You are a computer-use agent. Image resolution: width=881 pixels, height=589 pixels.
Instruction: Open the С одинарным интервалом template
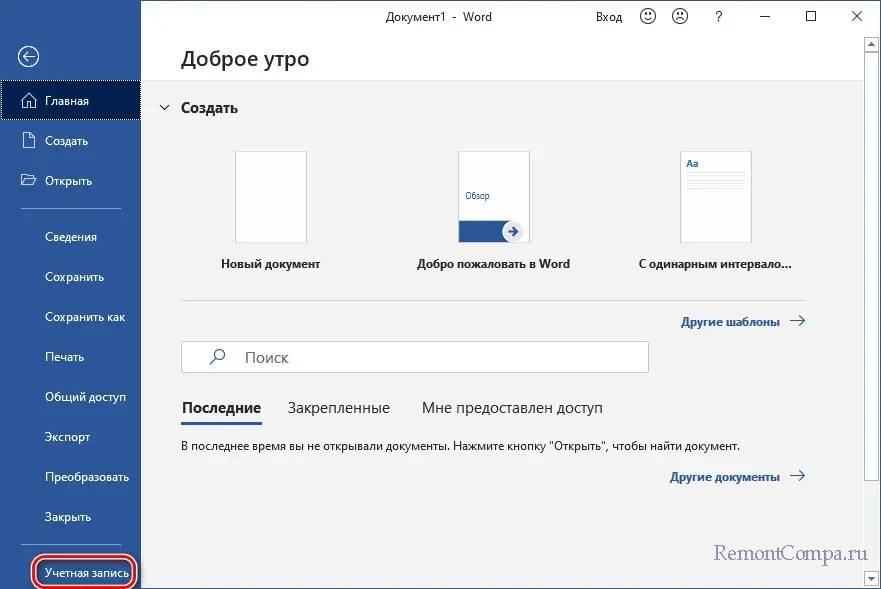[x=715, y=197]
